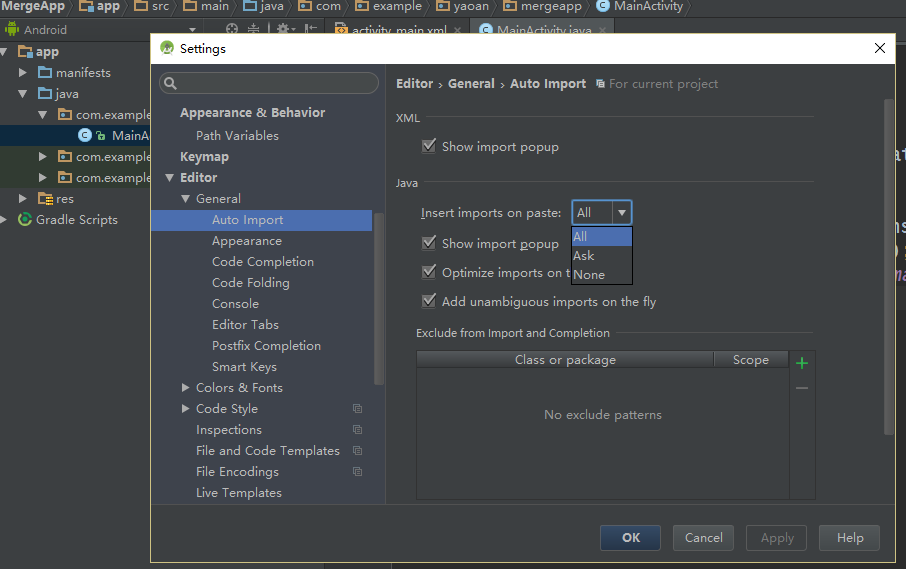Screen dimensions: 906x569
Task: Click the Android Studio logo in Settings title
Action: 167,49
